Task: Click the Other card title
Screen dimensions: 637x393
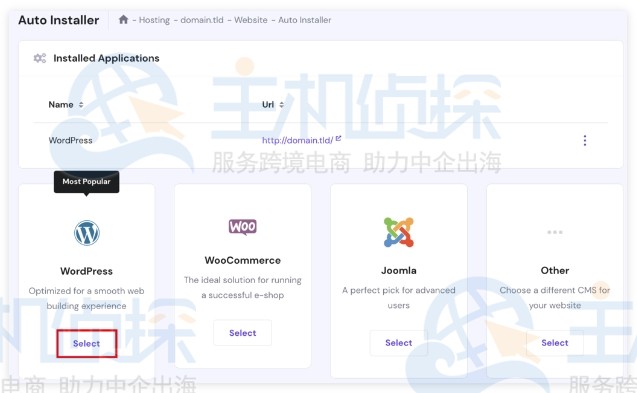Action: point(555,270)
